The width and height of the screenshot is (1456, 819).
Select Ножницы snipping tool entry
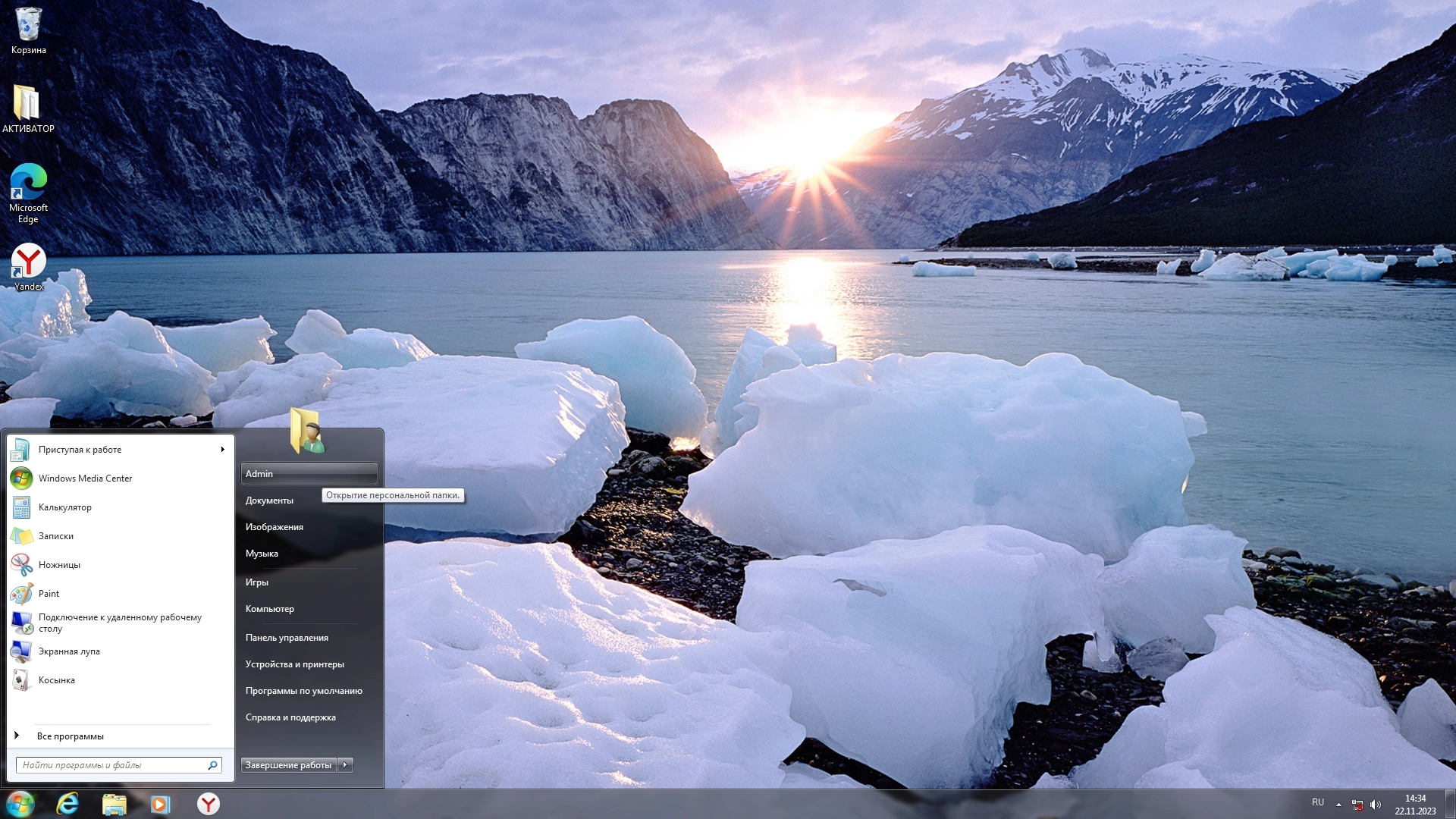pyautogui.click(x=59, y=565)
